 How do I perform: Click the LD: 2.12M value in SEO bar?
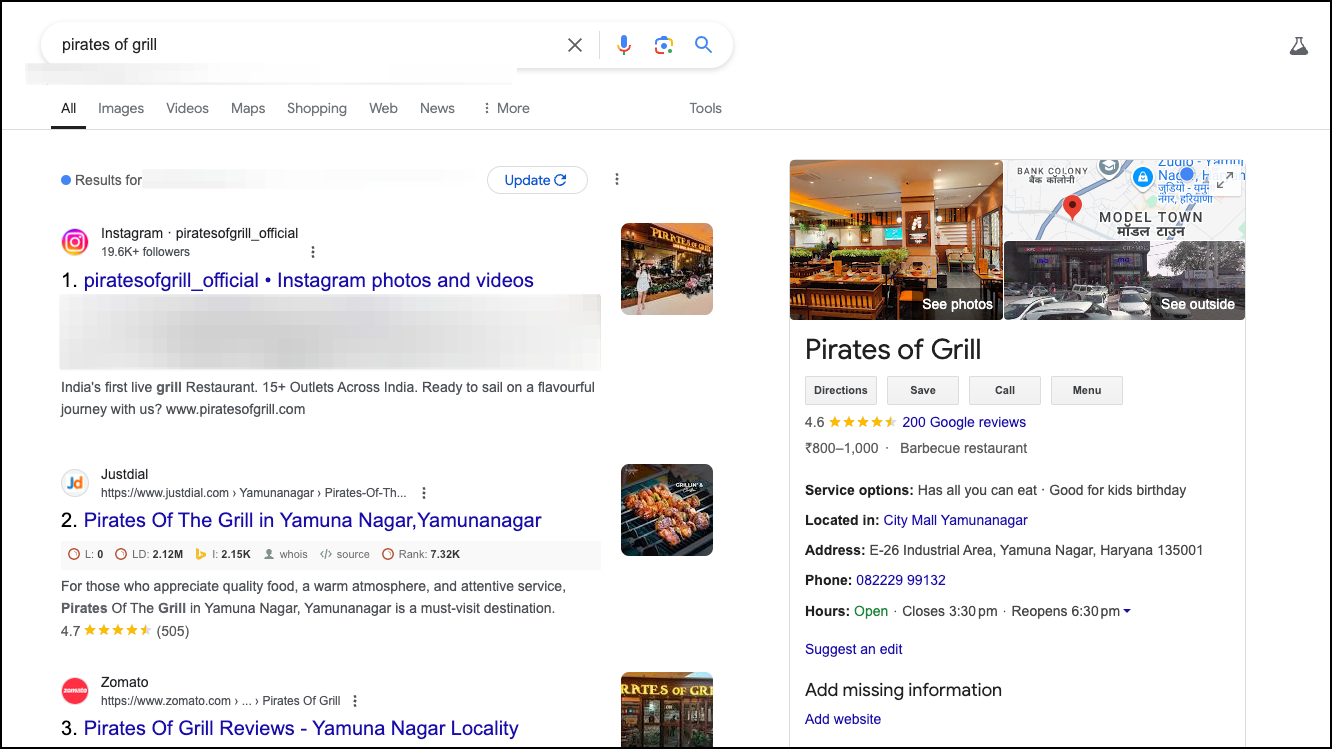150,554
